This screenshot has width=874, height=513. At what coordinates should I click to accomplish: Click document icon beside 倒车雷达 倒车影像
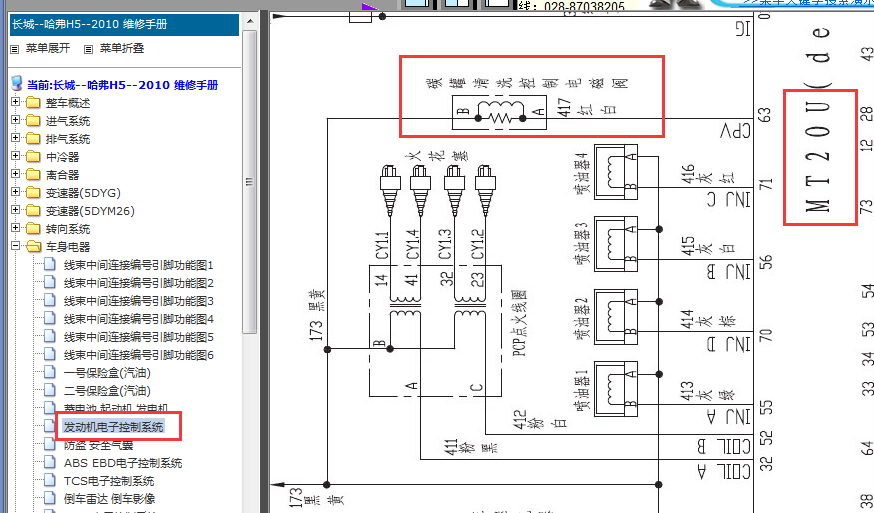click(50, 497)
